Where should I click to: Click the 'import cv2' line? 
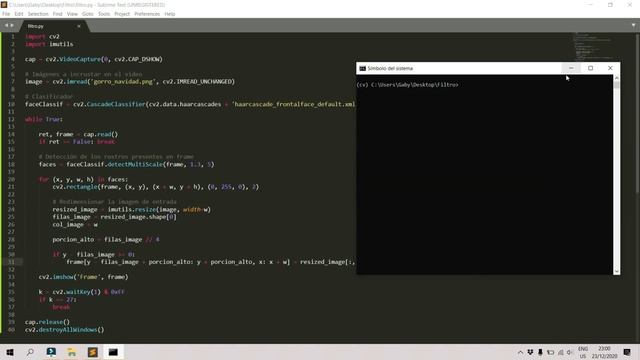pos(42,36)
